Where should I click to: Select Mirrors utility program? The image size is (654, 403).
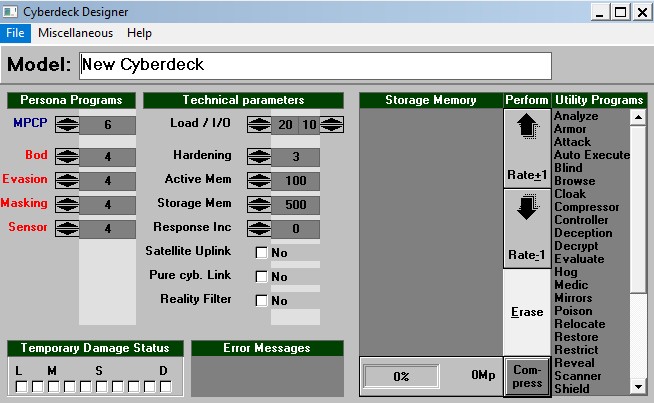tap(573, 298)
